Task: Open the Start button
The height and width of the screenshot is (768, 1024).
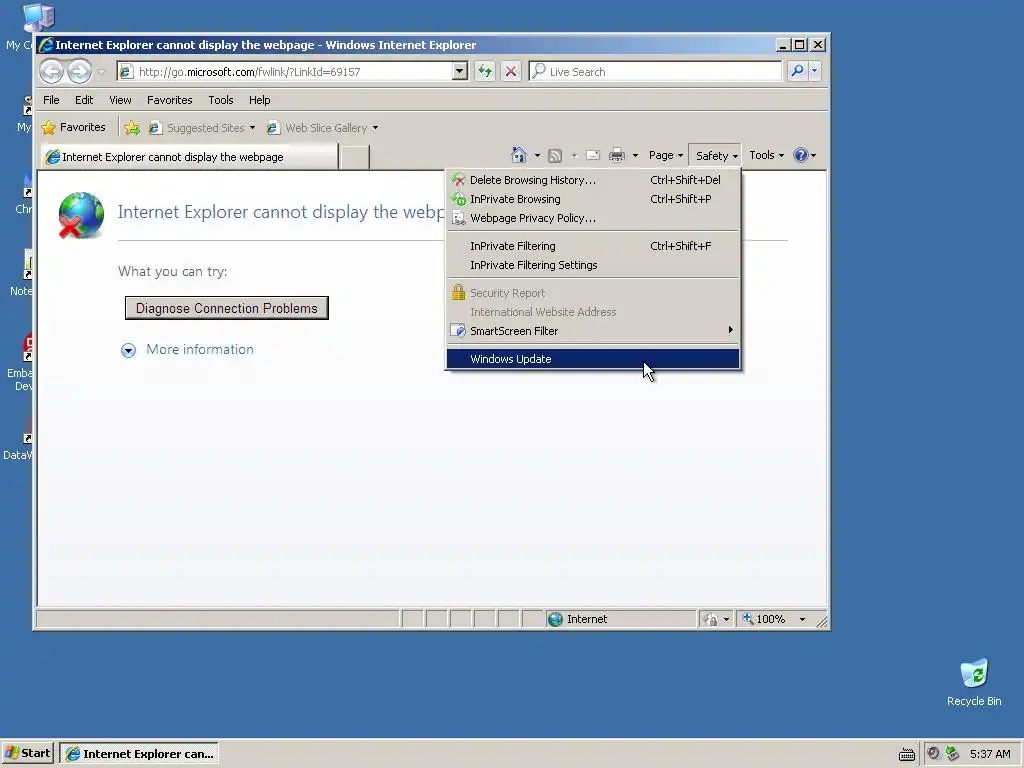Action: (x=27, y=753)
